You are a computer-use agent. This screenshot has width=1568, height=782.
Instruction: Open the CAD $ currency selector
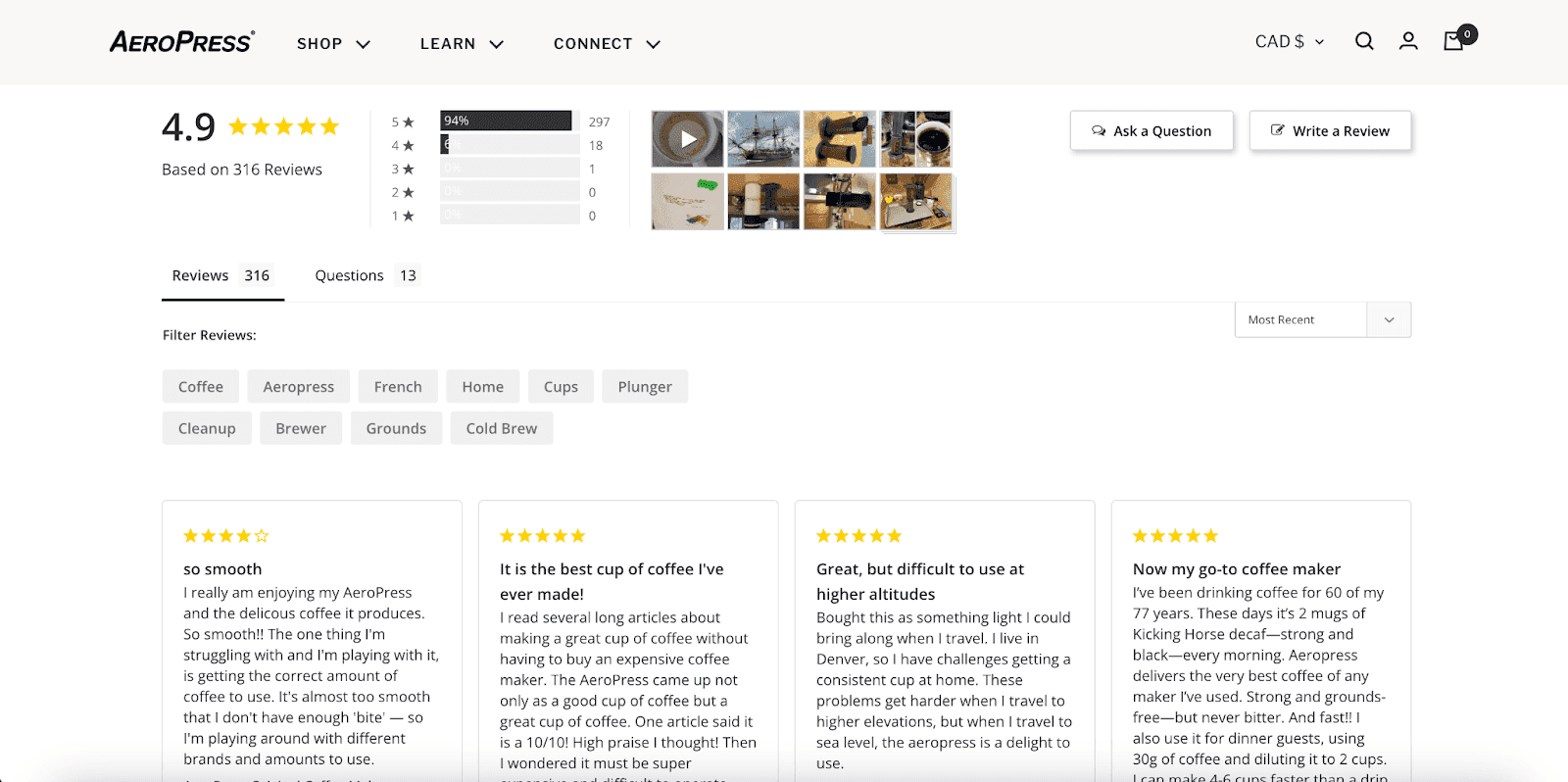click(1290, 41)
